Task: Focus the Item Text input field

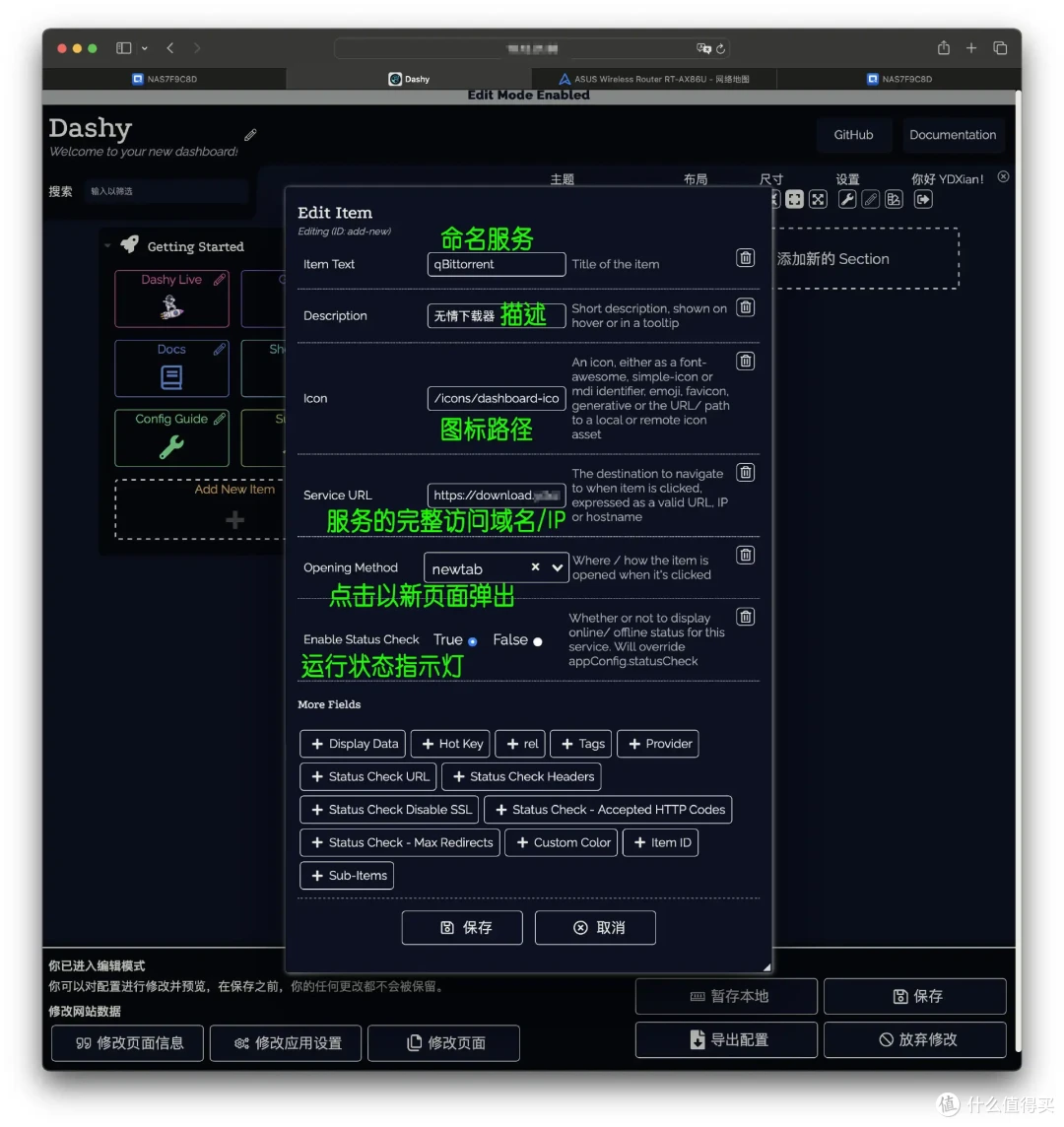Action: [497, 264]
